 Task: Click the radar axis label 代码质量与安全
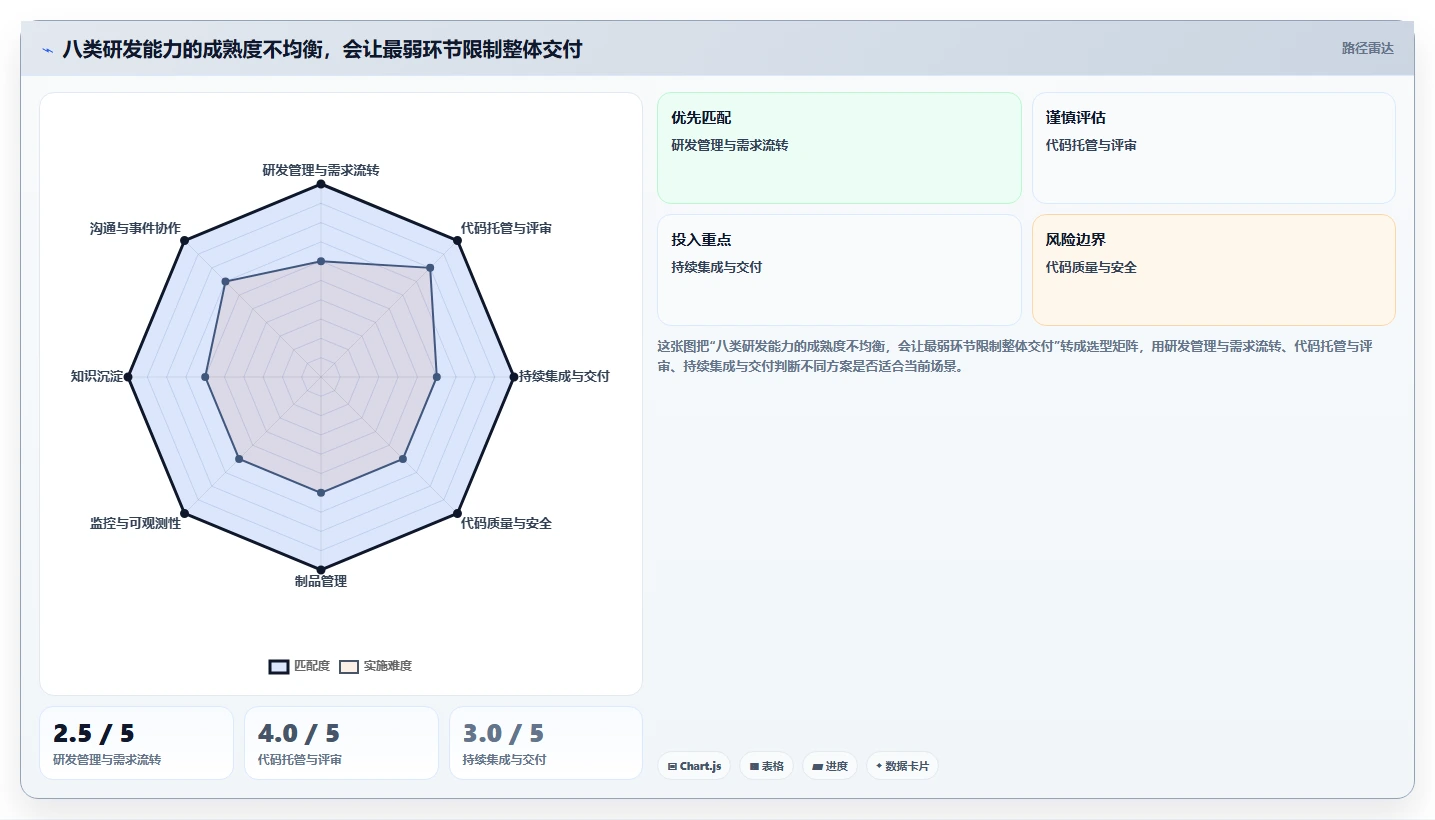[x=506, y=523]
